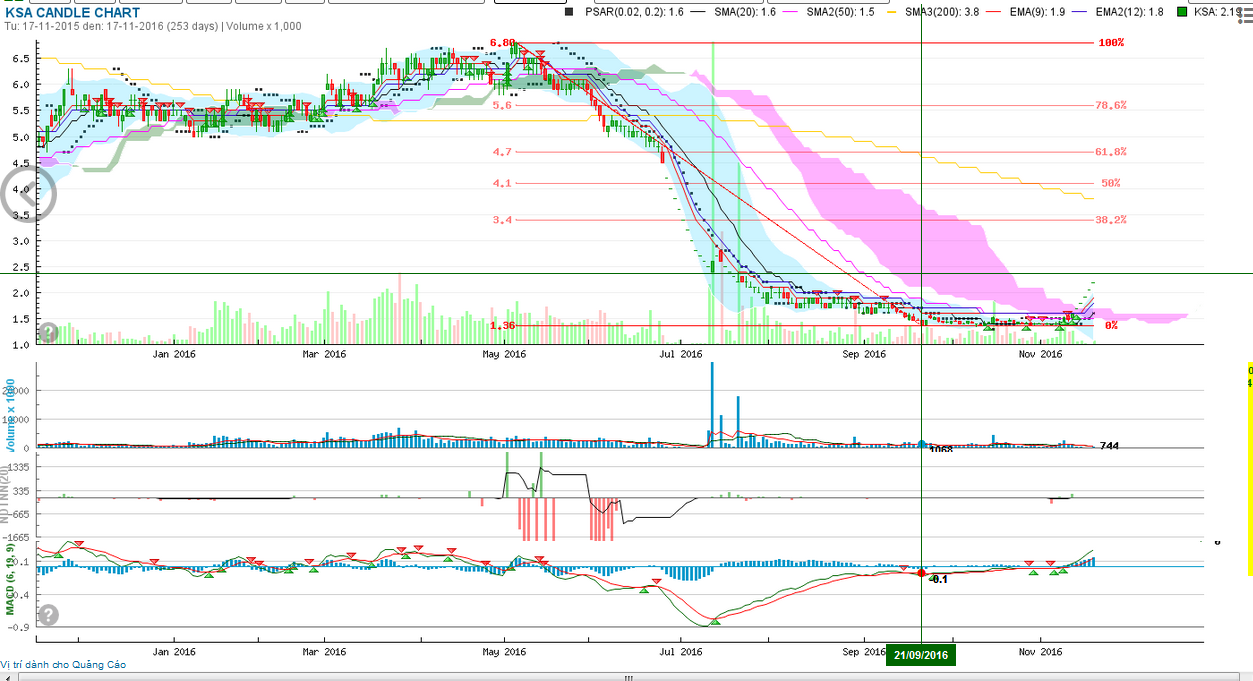
Task: Click the 38.2% Fibonacci level label
Action: pos(1111,220)
